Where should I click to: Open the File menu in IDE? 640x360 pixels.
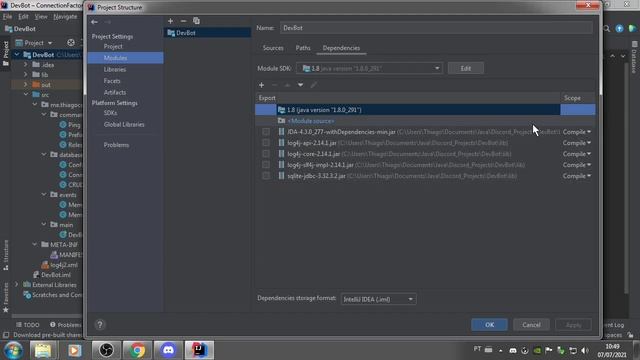pyautogui.click(x=7, y=17)
